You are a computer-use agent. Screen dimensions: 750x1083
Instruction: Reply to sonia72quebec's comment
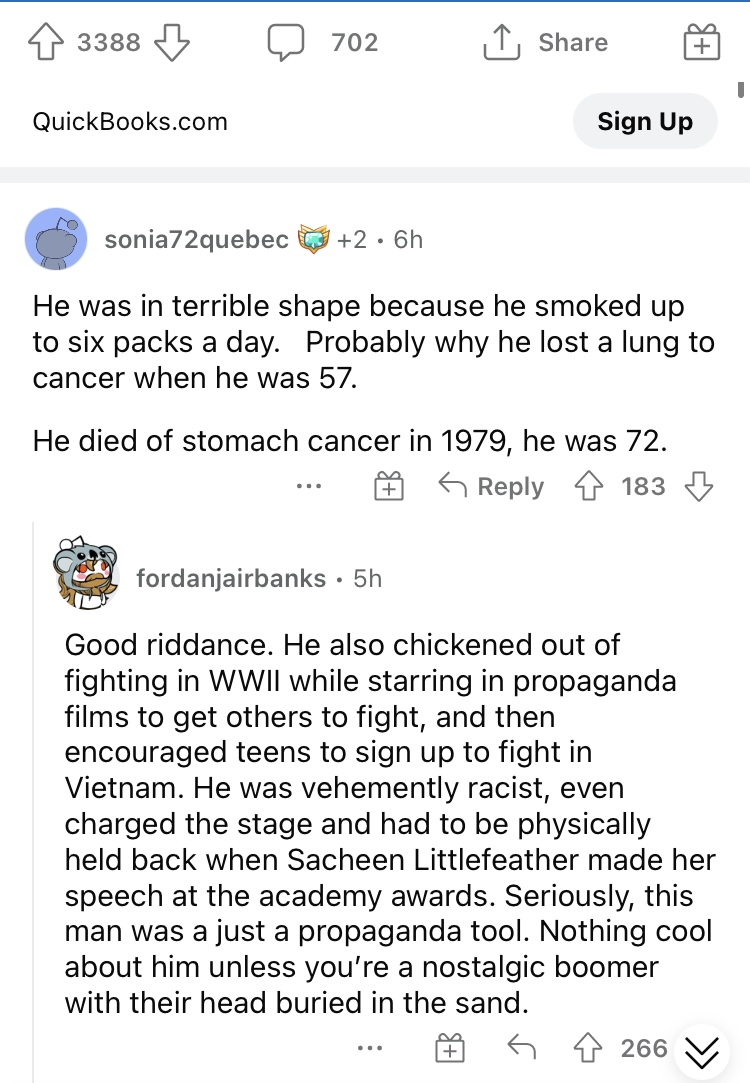[x=492, y=486]
